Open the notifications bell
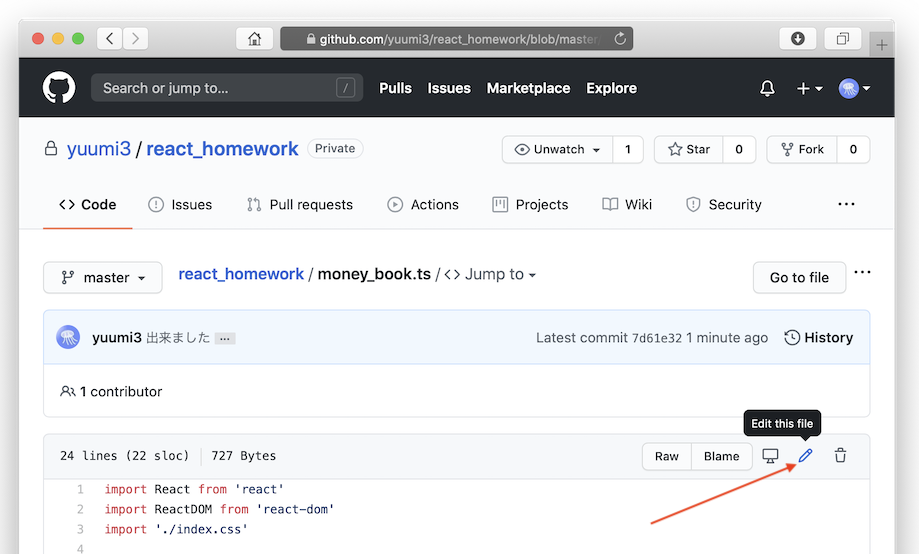Viewport: 919px width, 554px height. point(767,89)
